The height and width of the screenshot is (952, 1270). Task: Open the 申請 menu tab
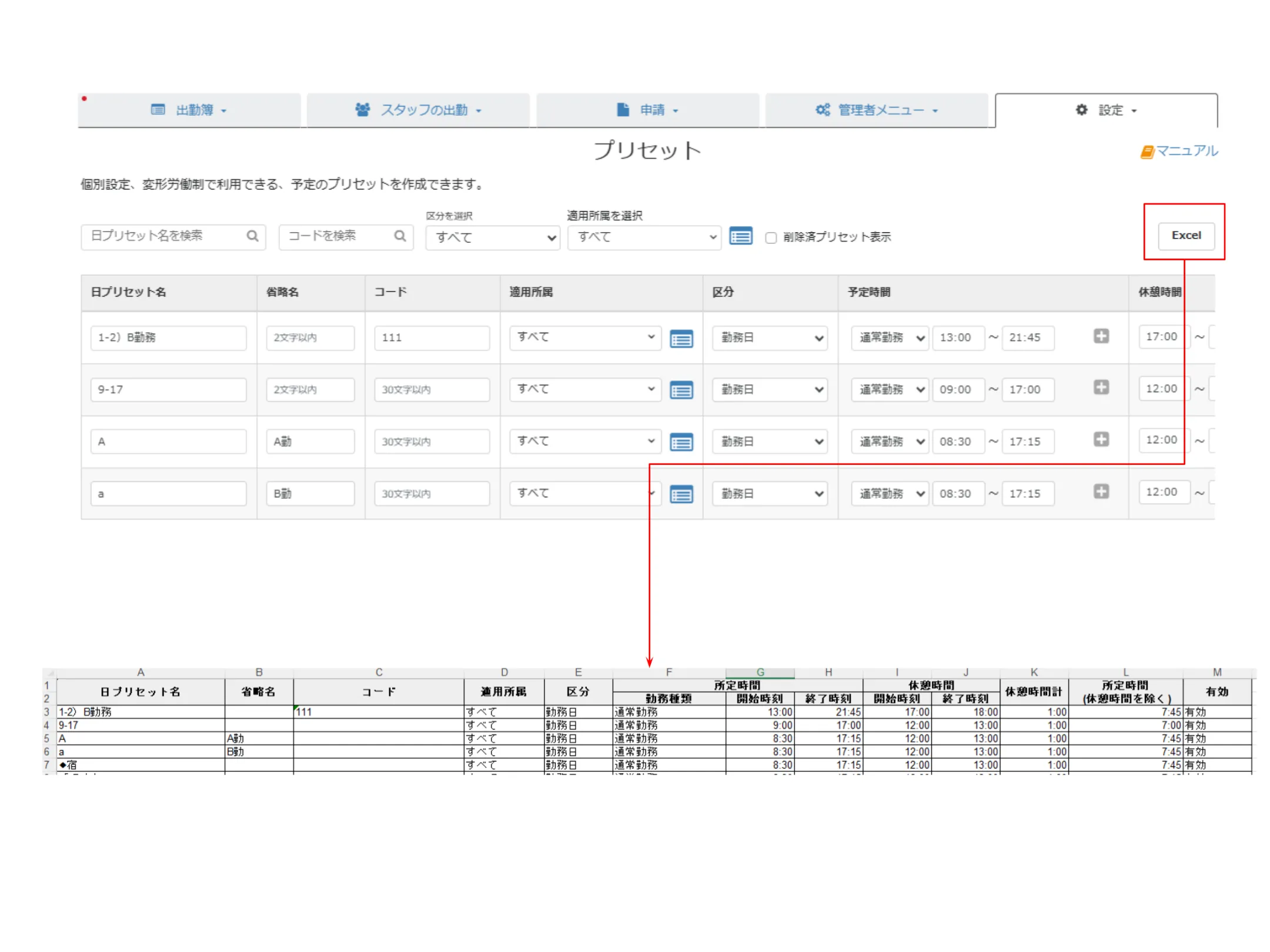647,110
